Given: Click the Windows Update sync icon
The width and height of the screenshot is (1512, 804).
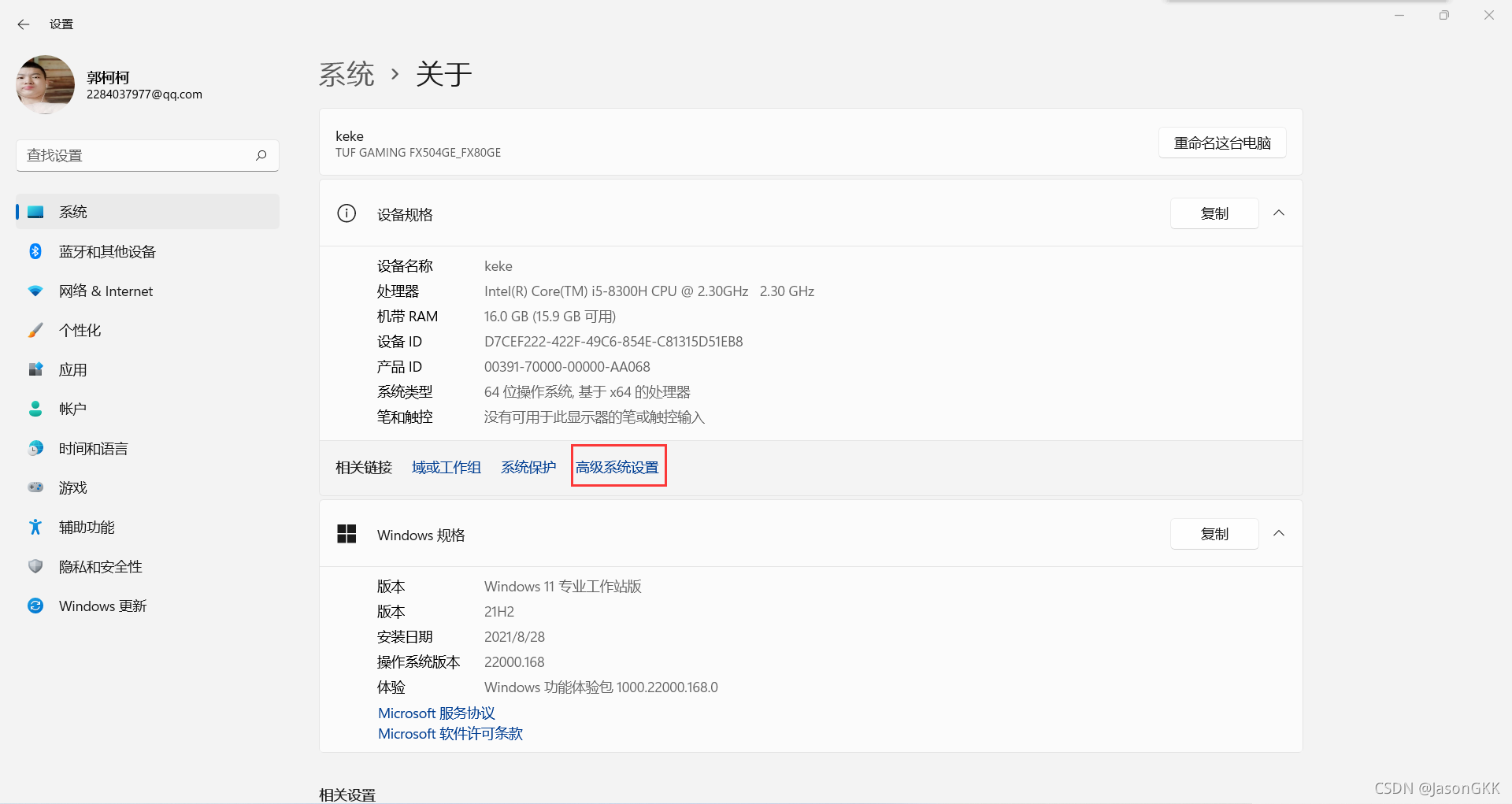Looking at the screenshot, I should coord(35,606).
